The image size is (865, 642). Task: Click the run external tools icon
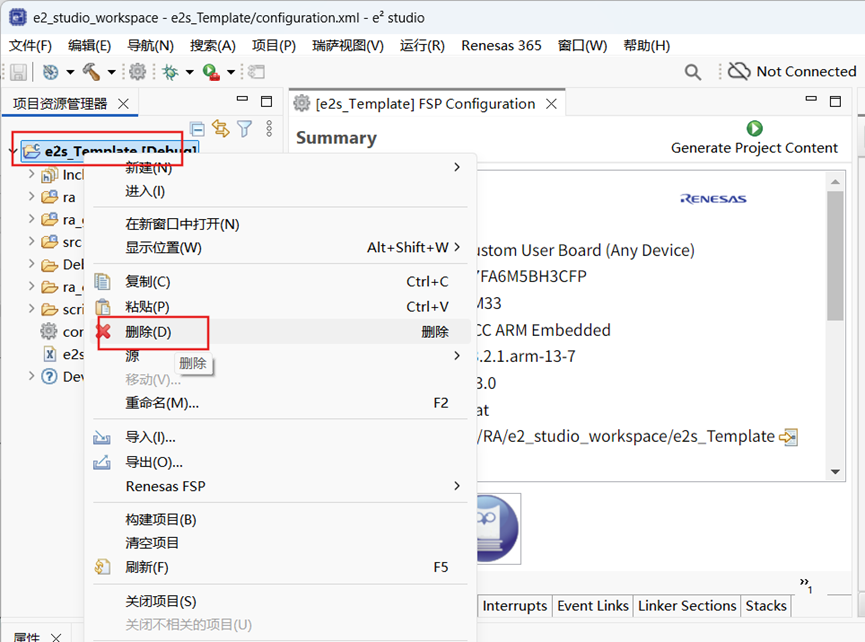(211, 72)
